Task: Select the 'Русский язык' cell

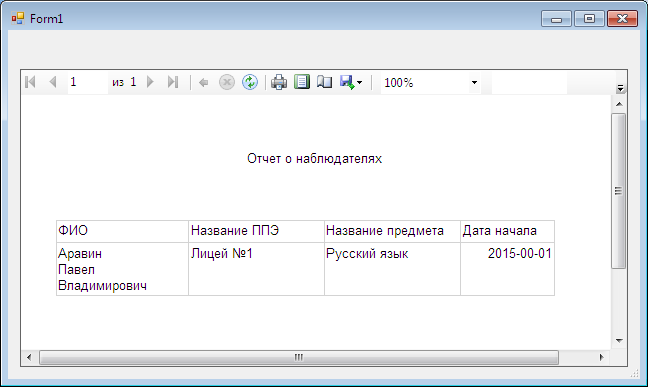Action: [x=392, y=269]
